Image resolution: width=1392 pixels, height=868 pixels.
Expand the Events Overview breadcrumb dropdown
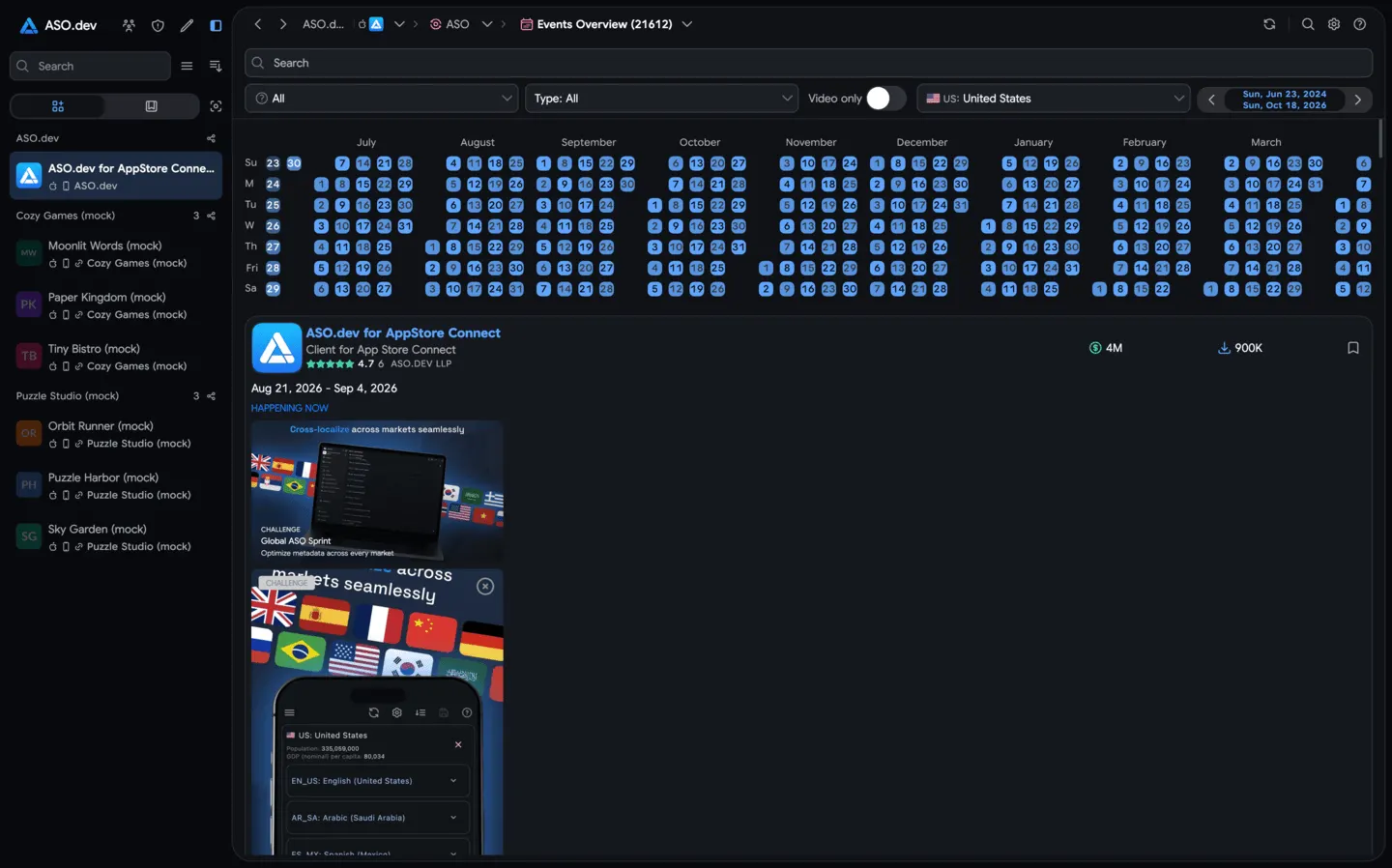[687, 24]
